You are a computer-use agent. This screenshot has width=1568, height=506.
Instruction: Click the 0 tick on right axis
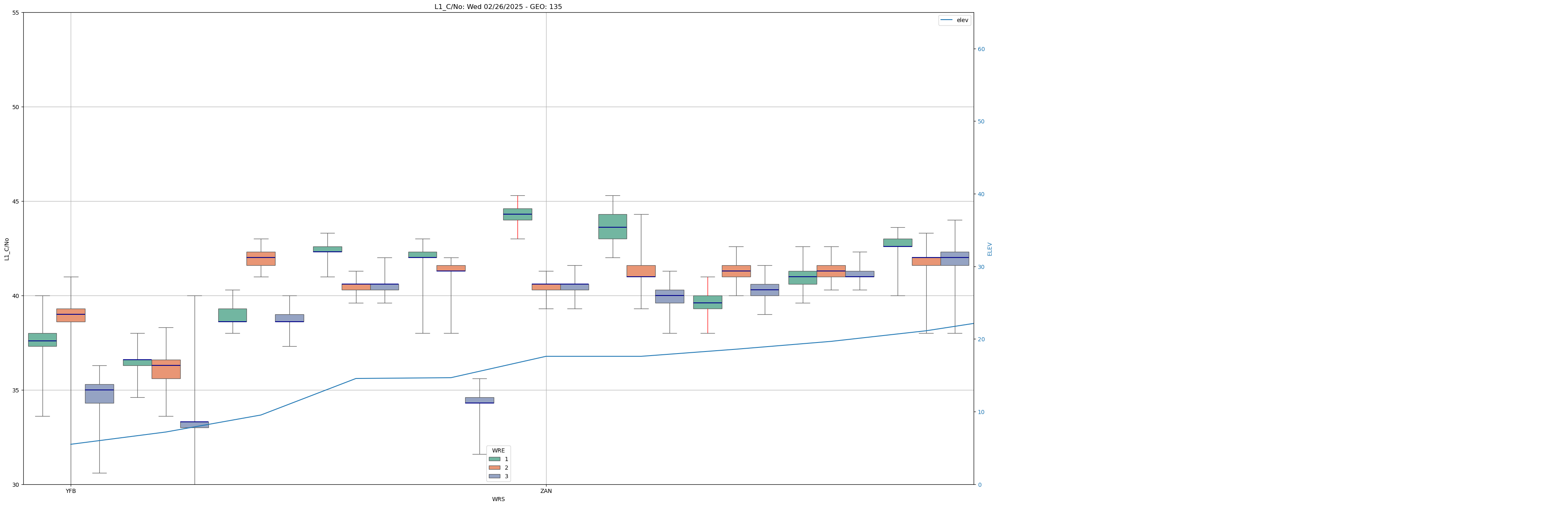click(979, 485)
